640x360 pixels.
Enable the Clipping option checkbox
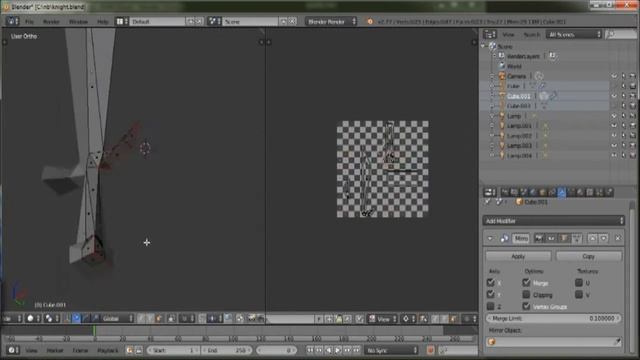point(526,294)
